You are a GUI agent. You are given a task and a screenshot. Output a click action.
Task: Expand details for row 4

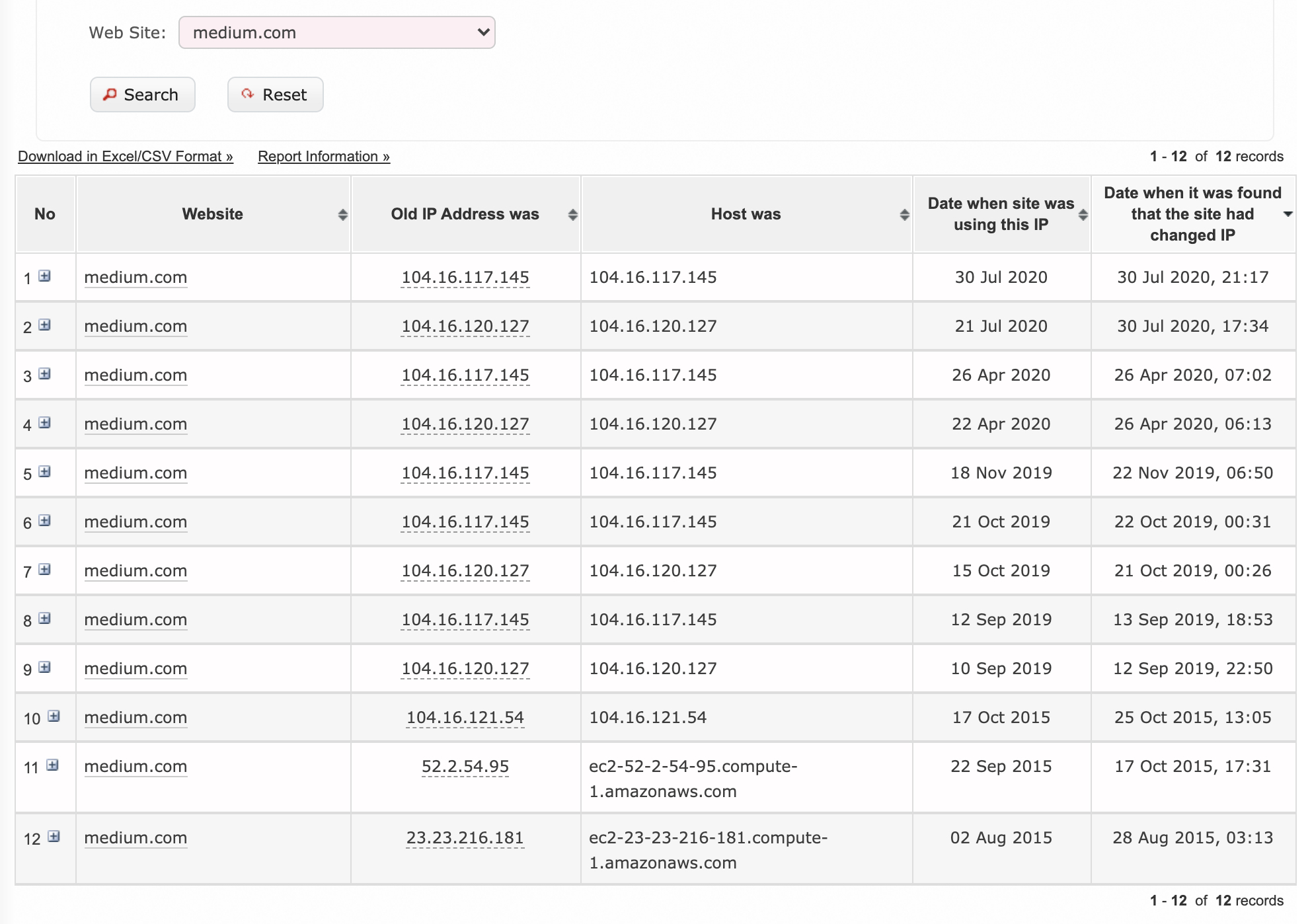click(45, 423)
